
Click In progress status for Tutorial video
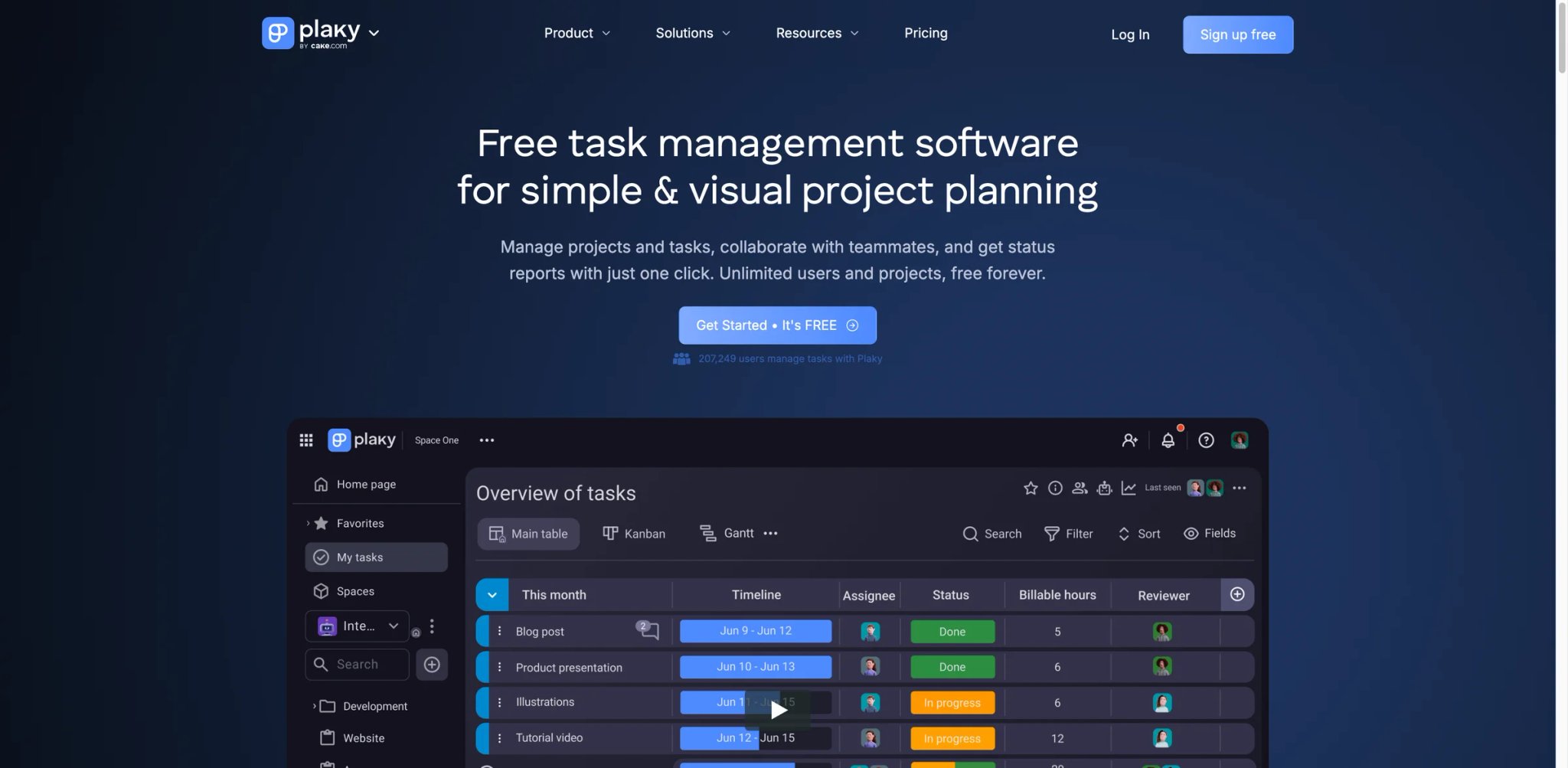[952, 739]
